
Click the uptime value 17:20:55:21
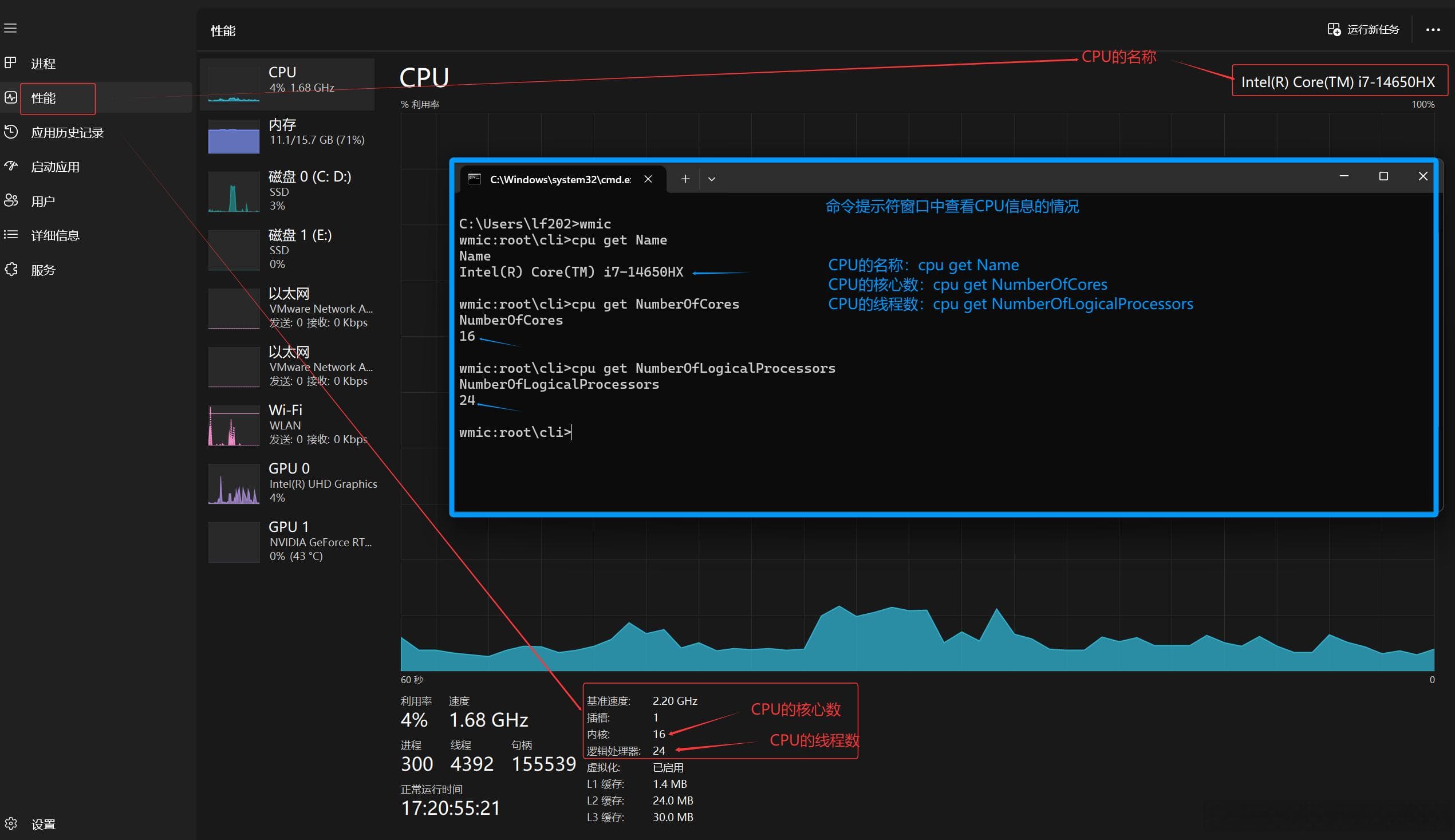click(451, 808)
